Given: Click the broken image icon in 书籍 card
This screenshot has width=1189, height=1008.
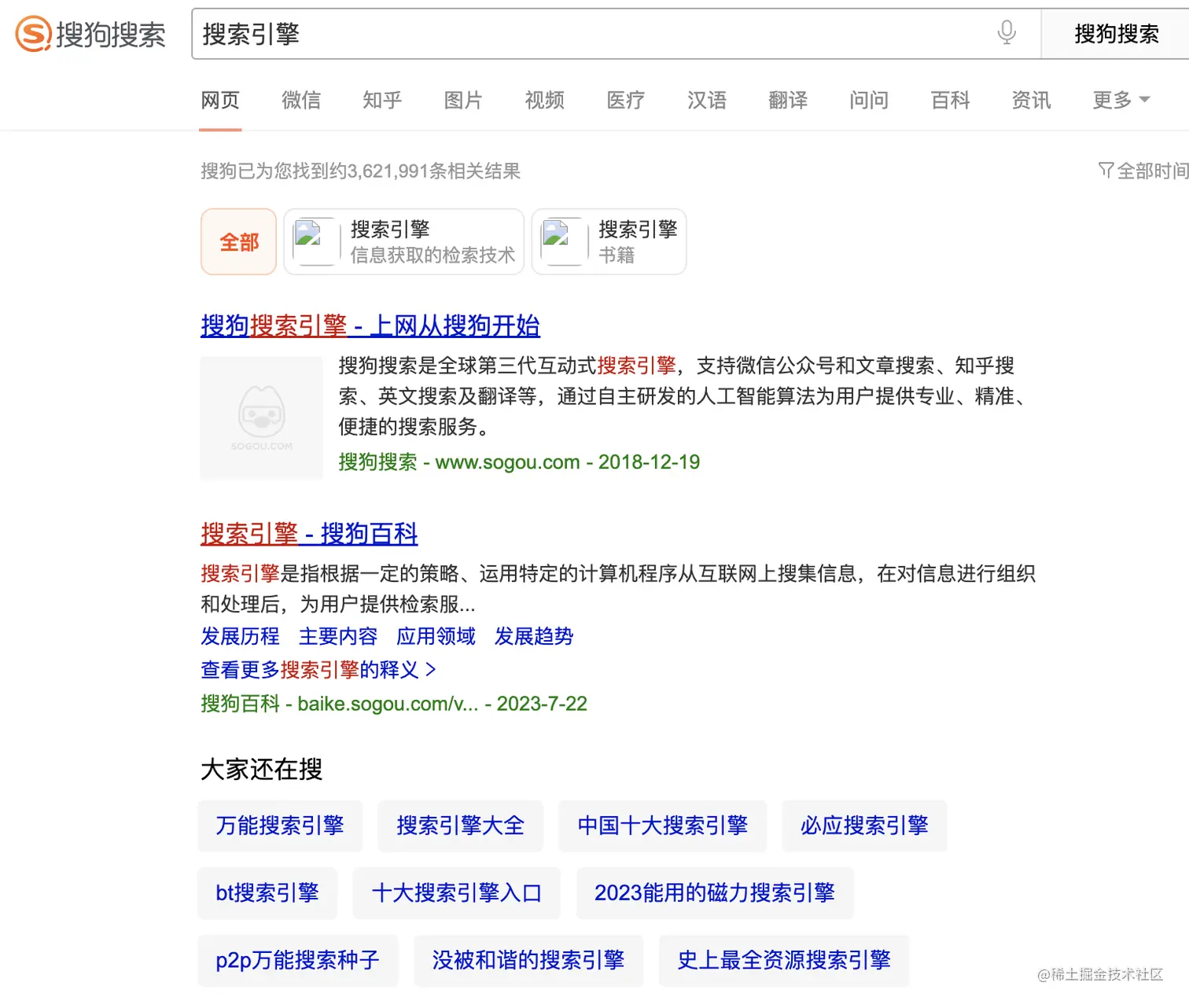Looking at the screenshot, I should pos(556,234).
